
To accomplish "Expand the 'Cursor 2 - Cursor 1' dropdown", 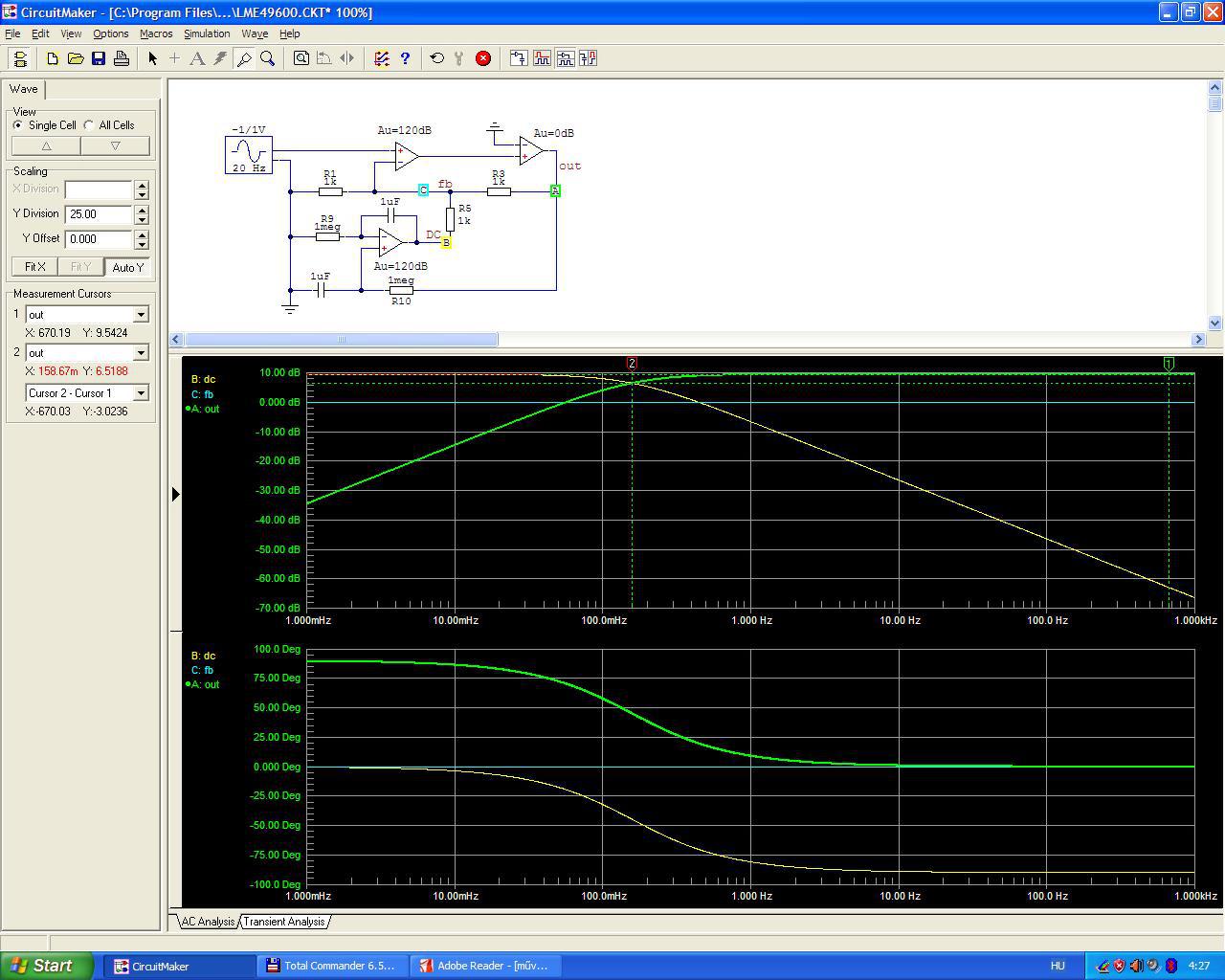I will tap(141, 393).
